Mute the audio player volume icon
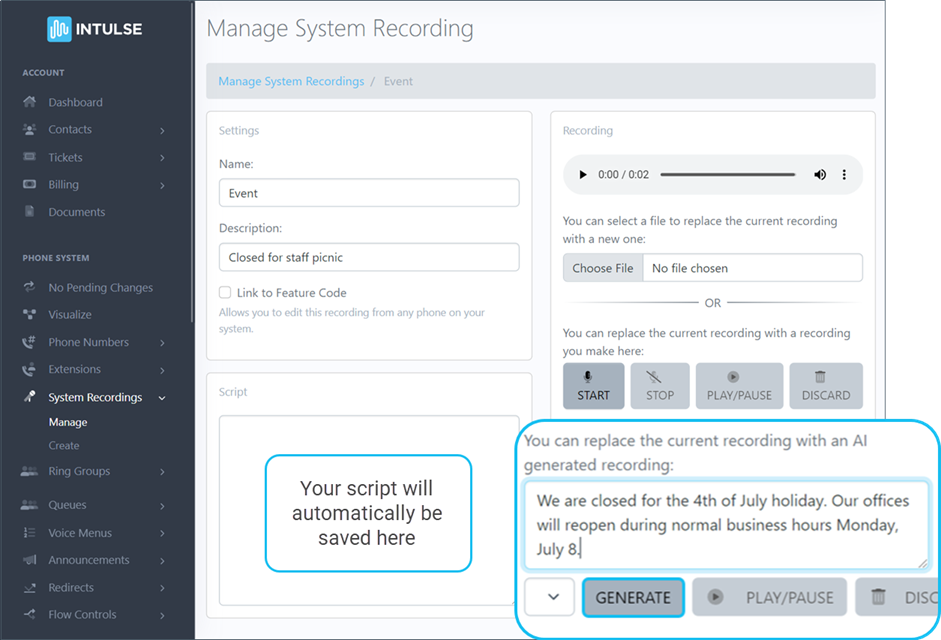Image resolution: width=941 pixels, height=640 pixels. (x=820, y=174)
